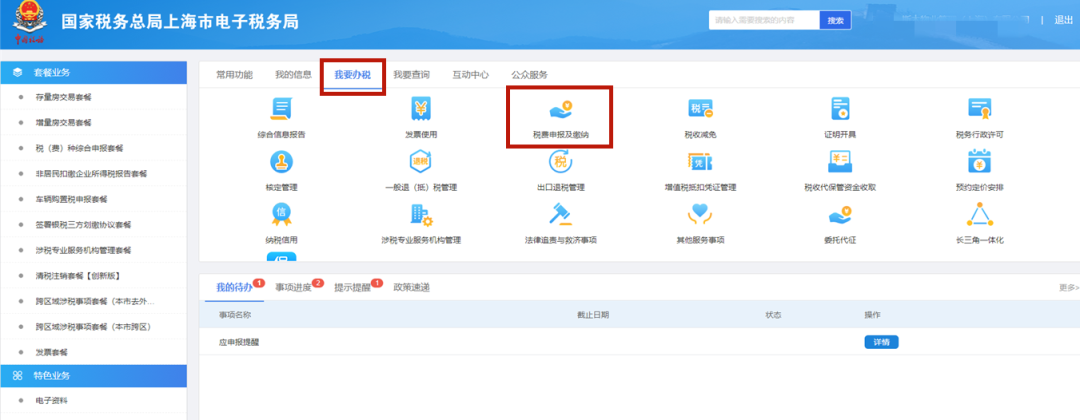This screenshot has height=420, width=1080.
Task: Click the tax bureau emblem logo
Action: (x=28, y=23)
